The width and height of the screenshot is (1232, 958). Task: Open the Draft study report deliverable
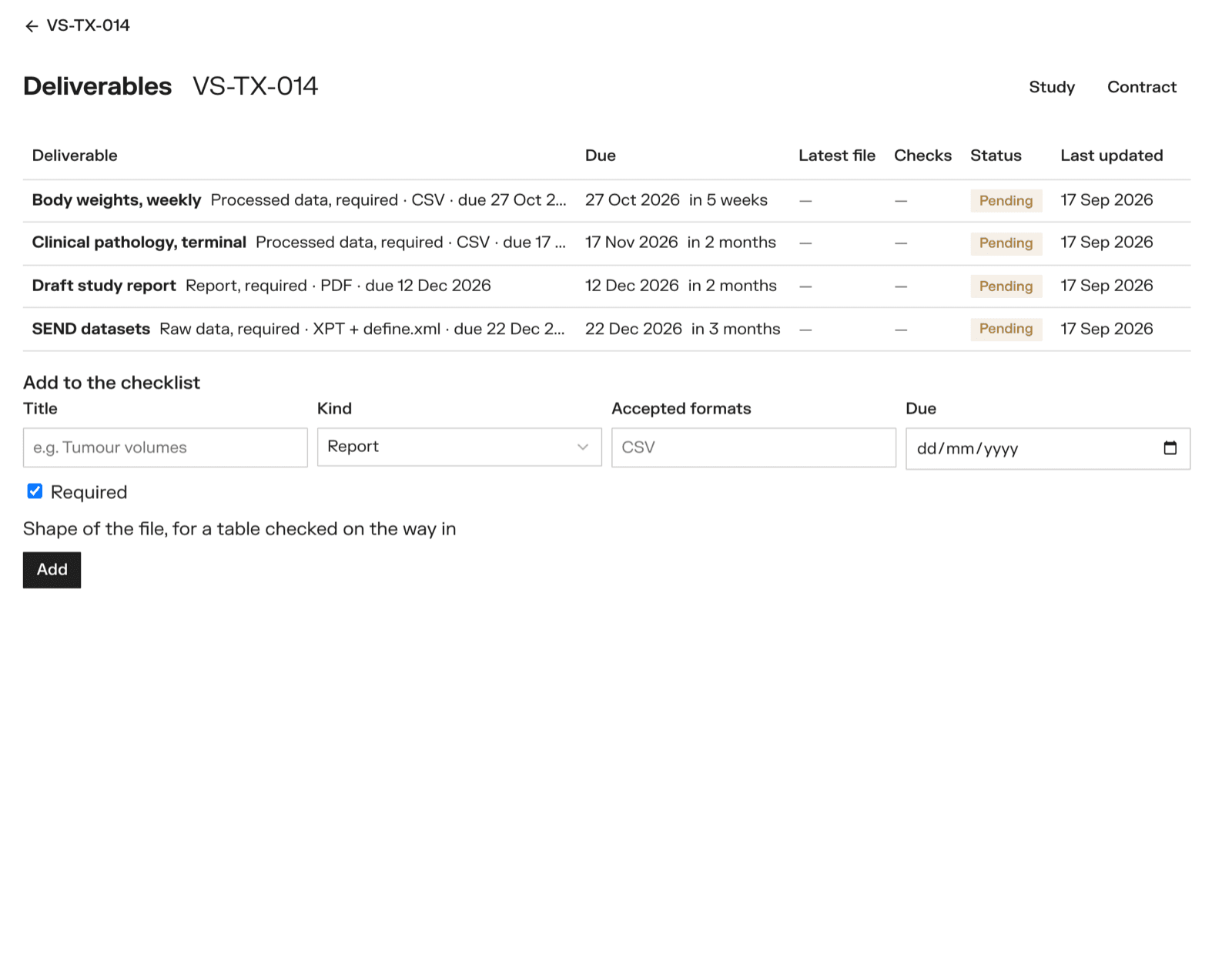[104, 286]
